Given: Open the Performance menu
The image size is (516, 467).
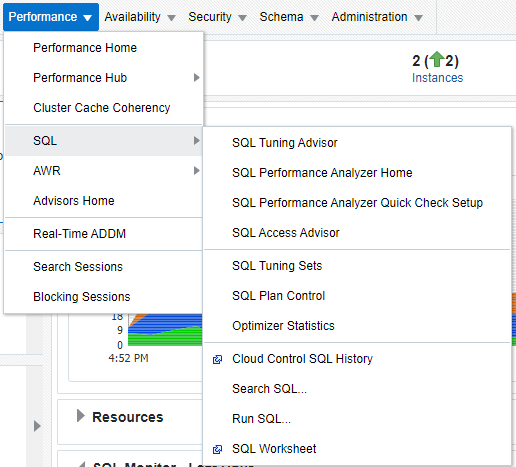Looking at the screenshot, I should coord(51,17).
